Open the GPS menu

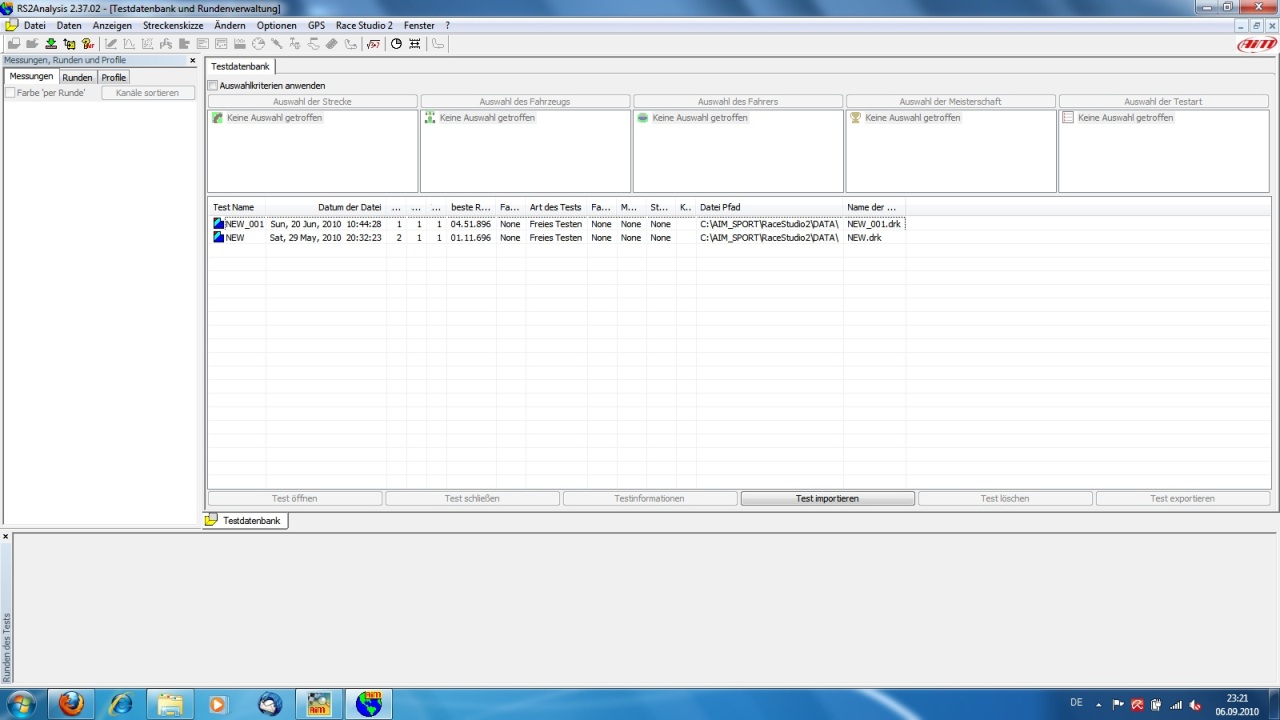(316, 25)
